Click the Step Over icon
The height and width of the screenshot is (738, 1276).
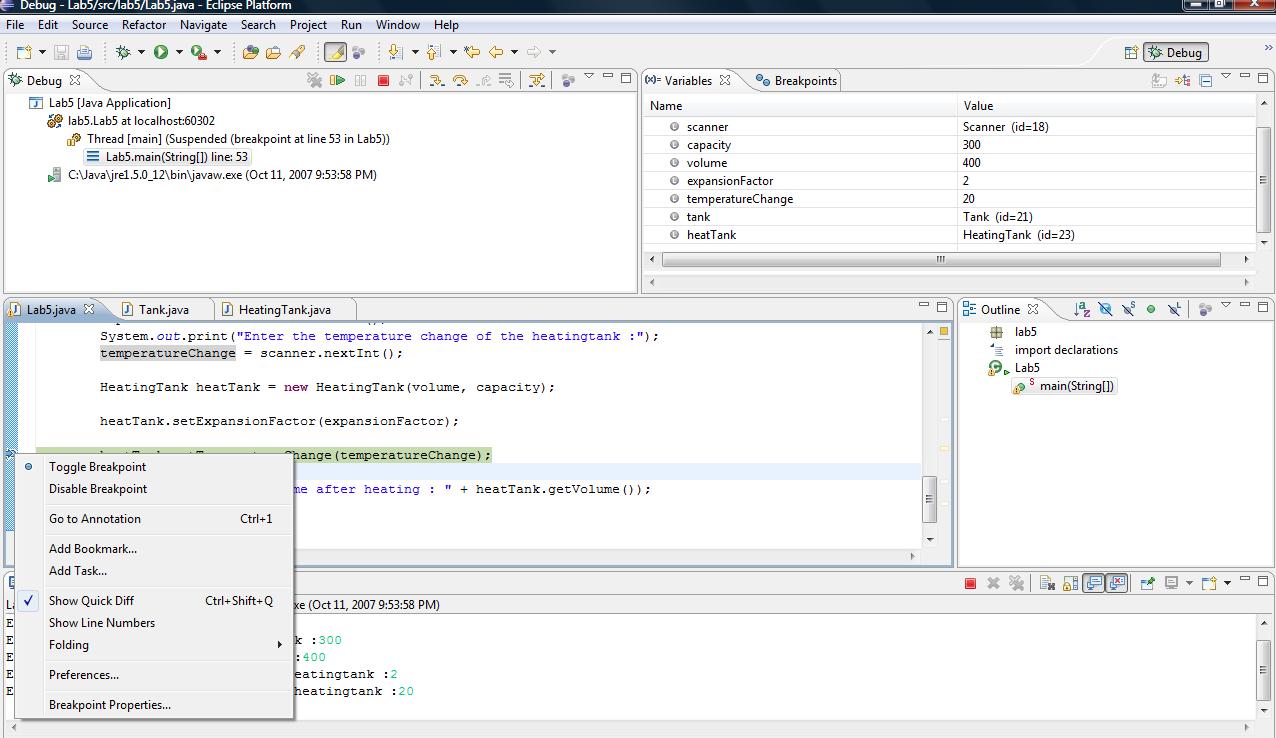click(460, 81)
